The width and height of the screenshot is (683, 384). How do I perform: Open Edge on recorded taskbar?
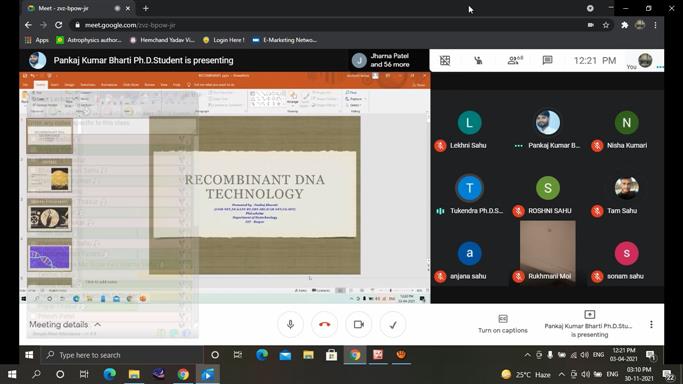[x=262, y=355]
